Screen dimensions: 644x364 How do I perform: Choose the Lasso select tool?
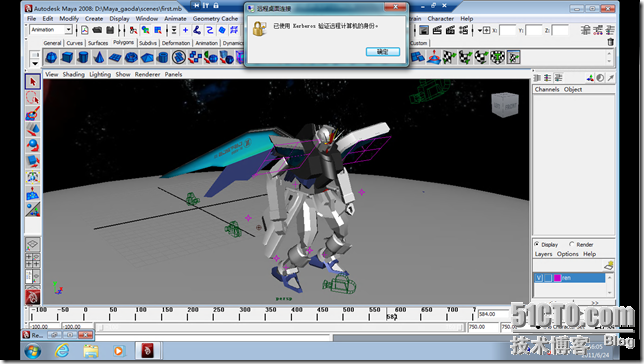tap(33, 98)
